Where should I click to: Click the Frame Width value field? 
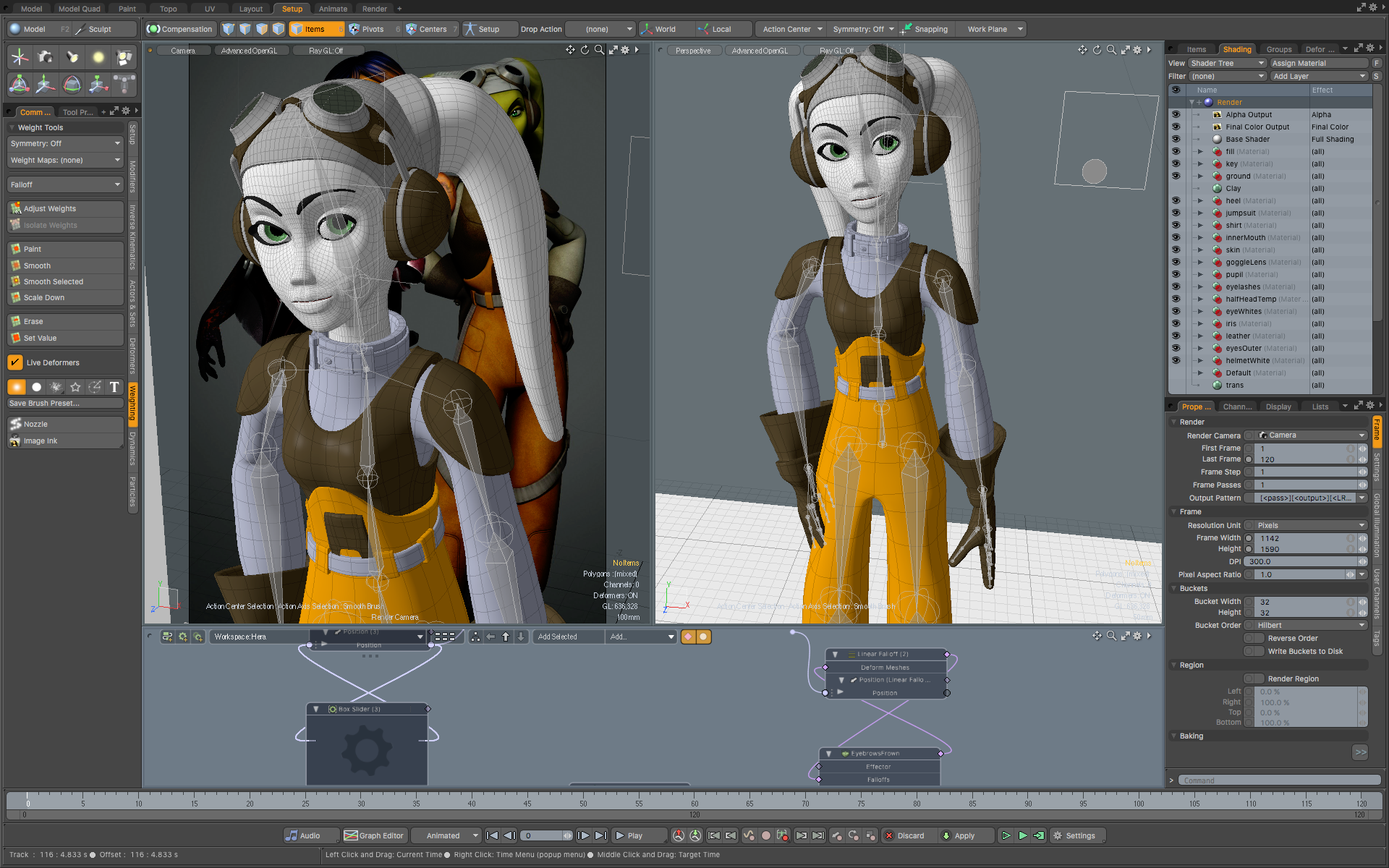(1306, 538)
